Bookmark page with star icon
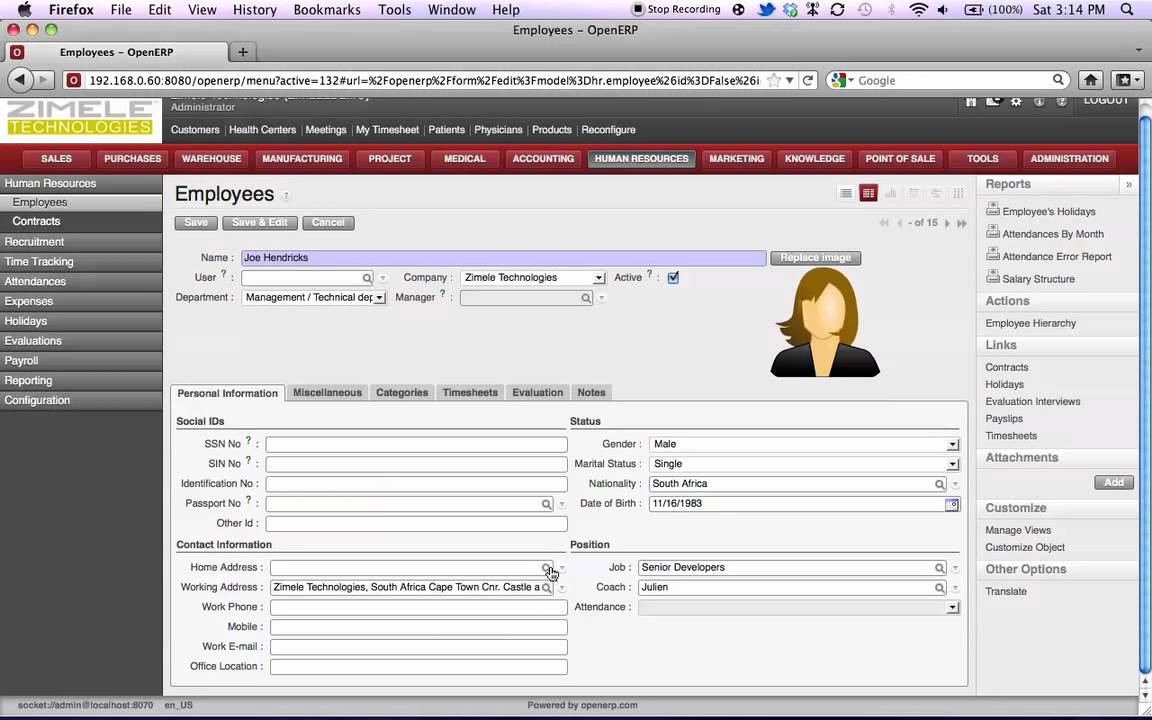This screenshot has height=720, width=1152. click(774, 80)
